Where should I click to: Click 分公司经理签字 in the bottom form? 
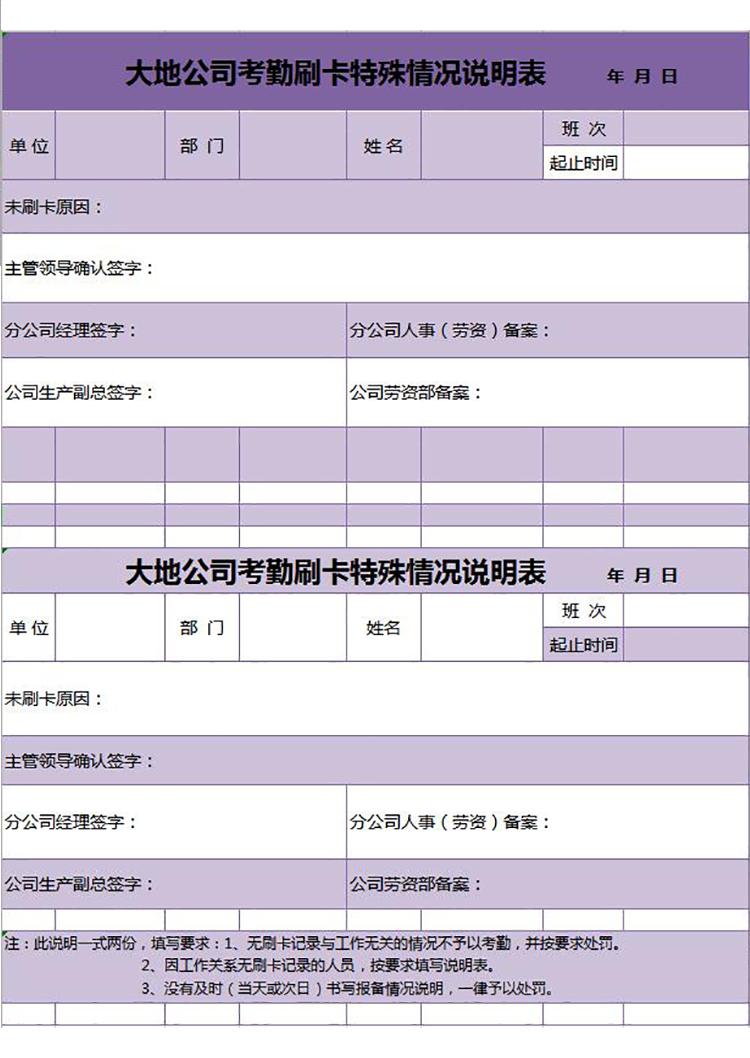point(174,822)
